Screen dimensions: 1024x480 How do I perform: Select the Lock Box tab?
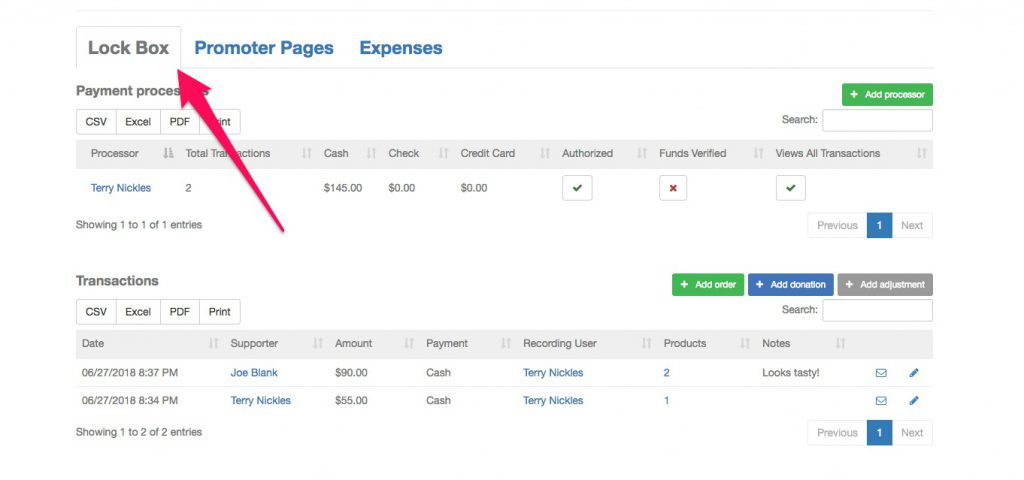(x=128, y=48)
